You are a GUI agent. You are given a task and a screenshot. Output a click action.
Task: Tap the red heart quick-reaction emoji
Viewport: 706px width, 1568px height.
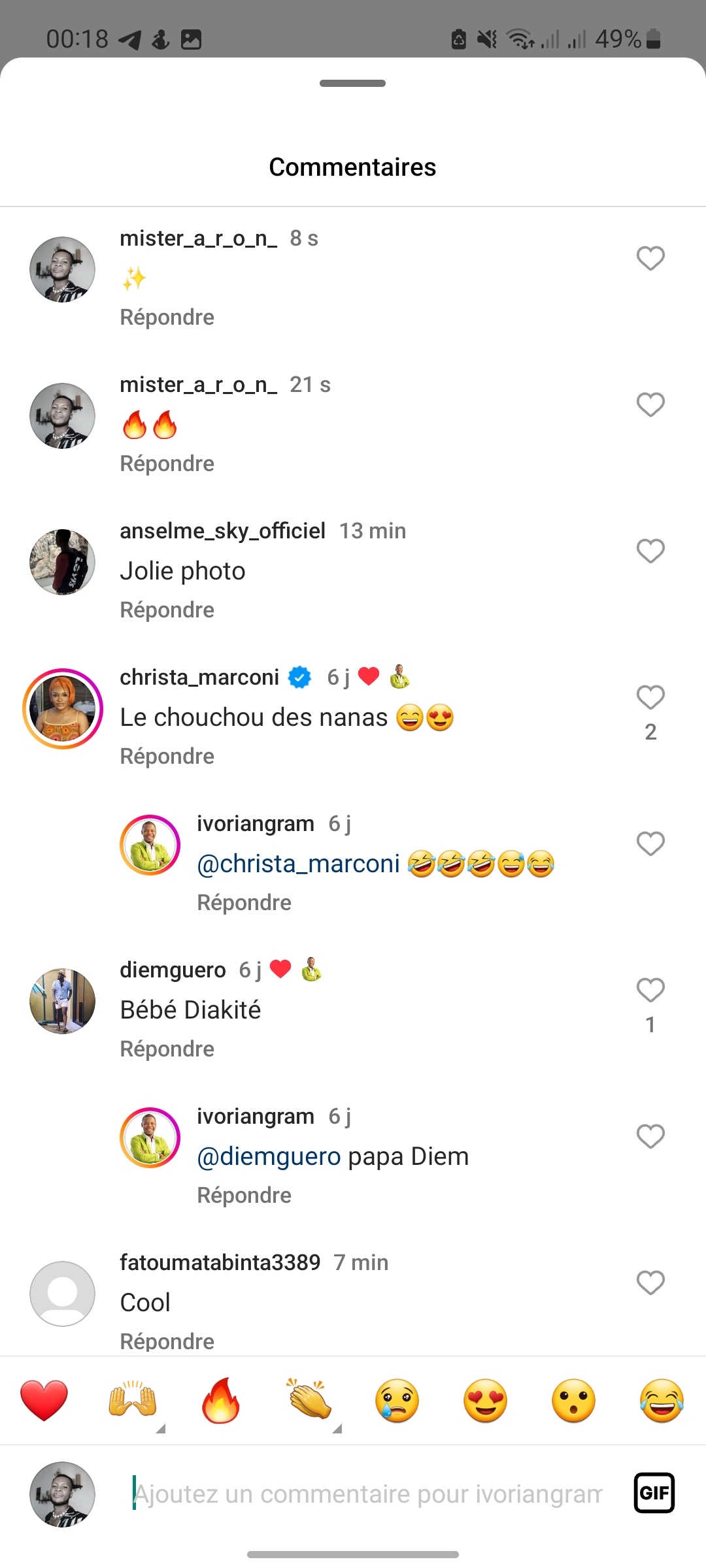pyautogui.click(x=44, y=1400)
